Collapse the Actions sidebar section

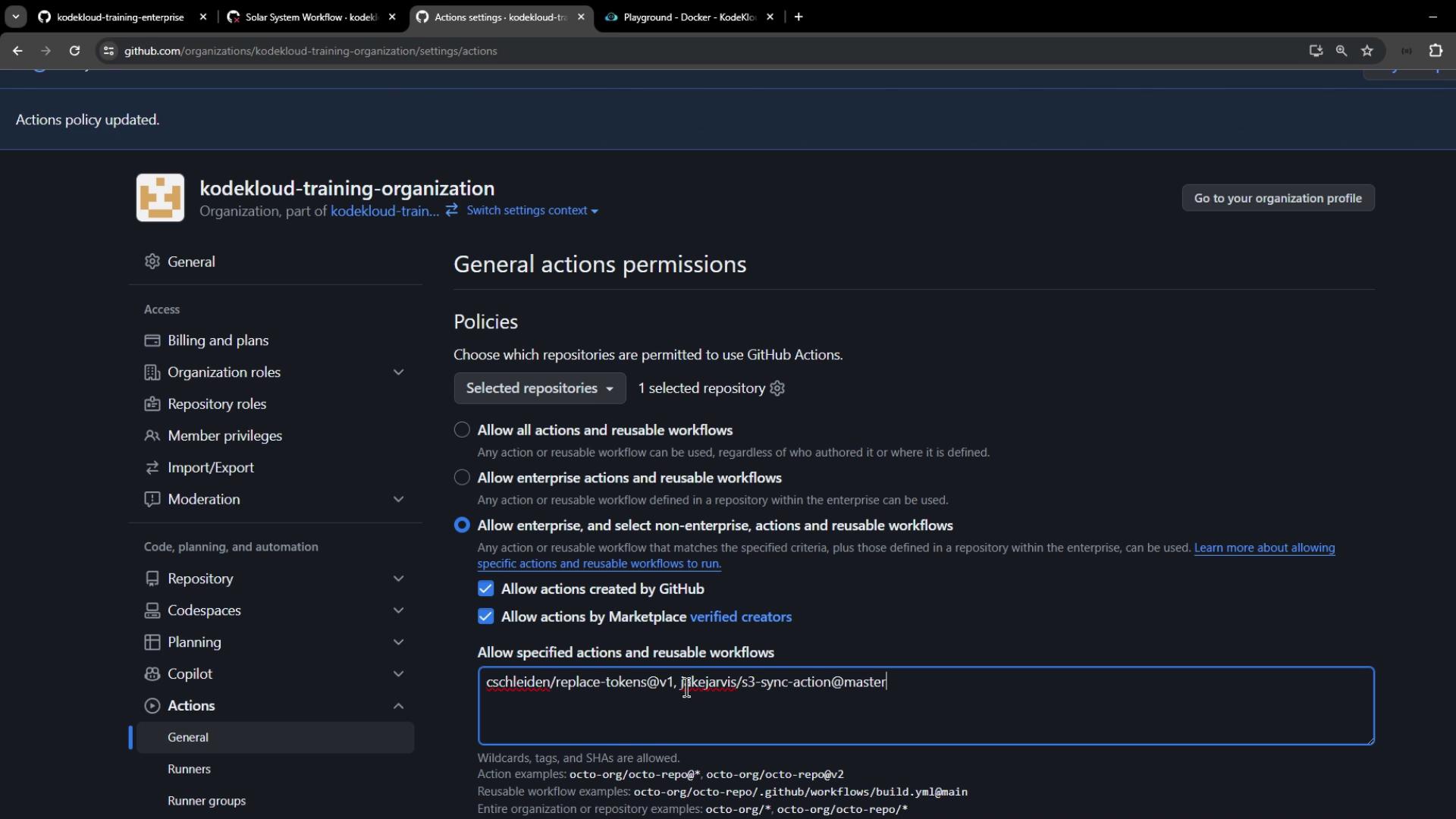point(398,706)
